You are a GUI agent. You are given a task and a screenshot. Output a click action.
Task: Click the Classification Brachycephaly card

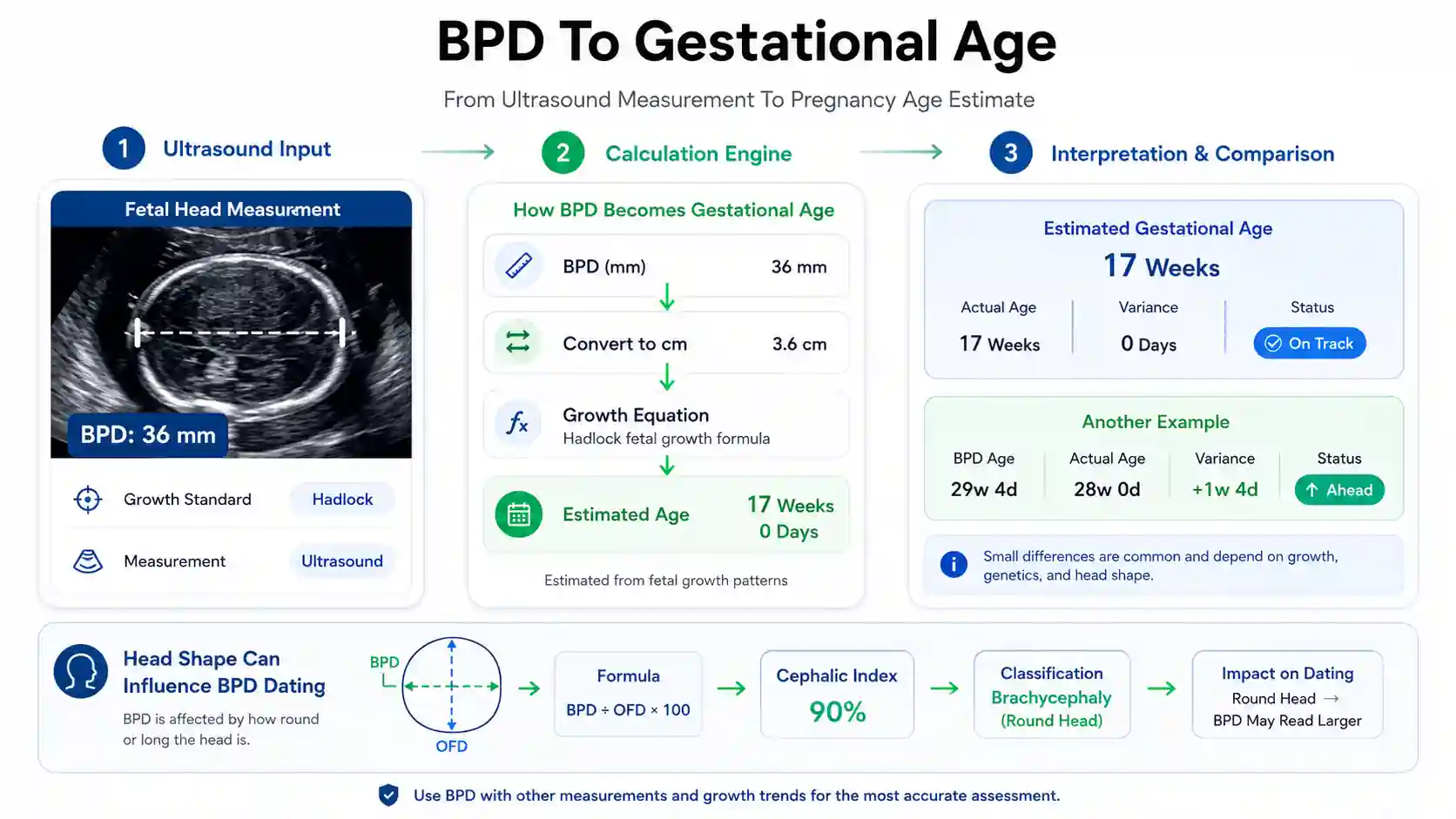[x=1051, y=695]
